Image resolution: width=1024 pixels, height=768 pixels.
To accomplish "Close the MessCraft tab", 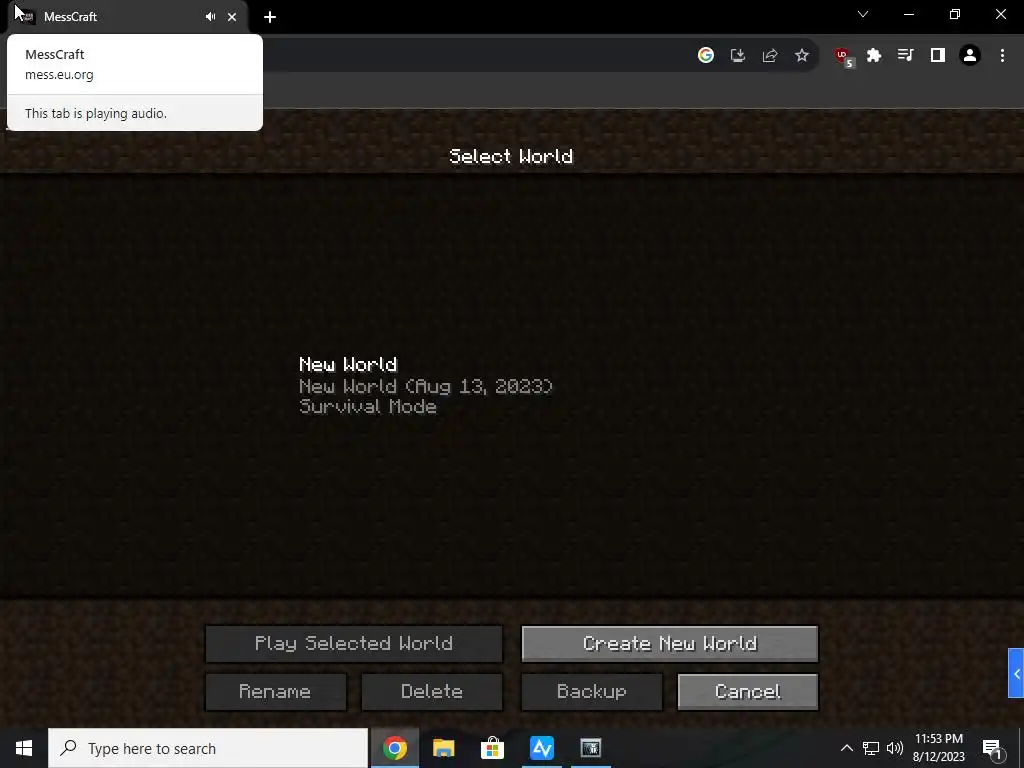I will [232, 17].
